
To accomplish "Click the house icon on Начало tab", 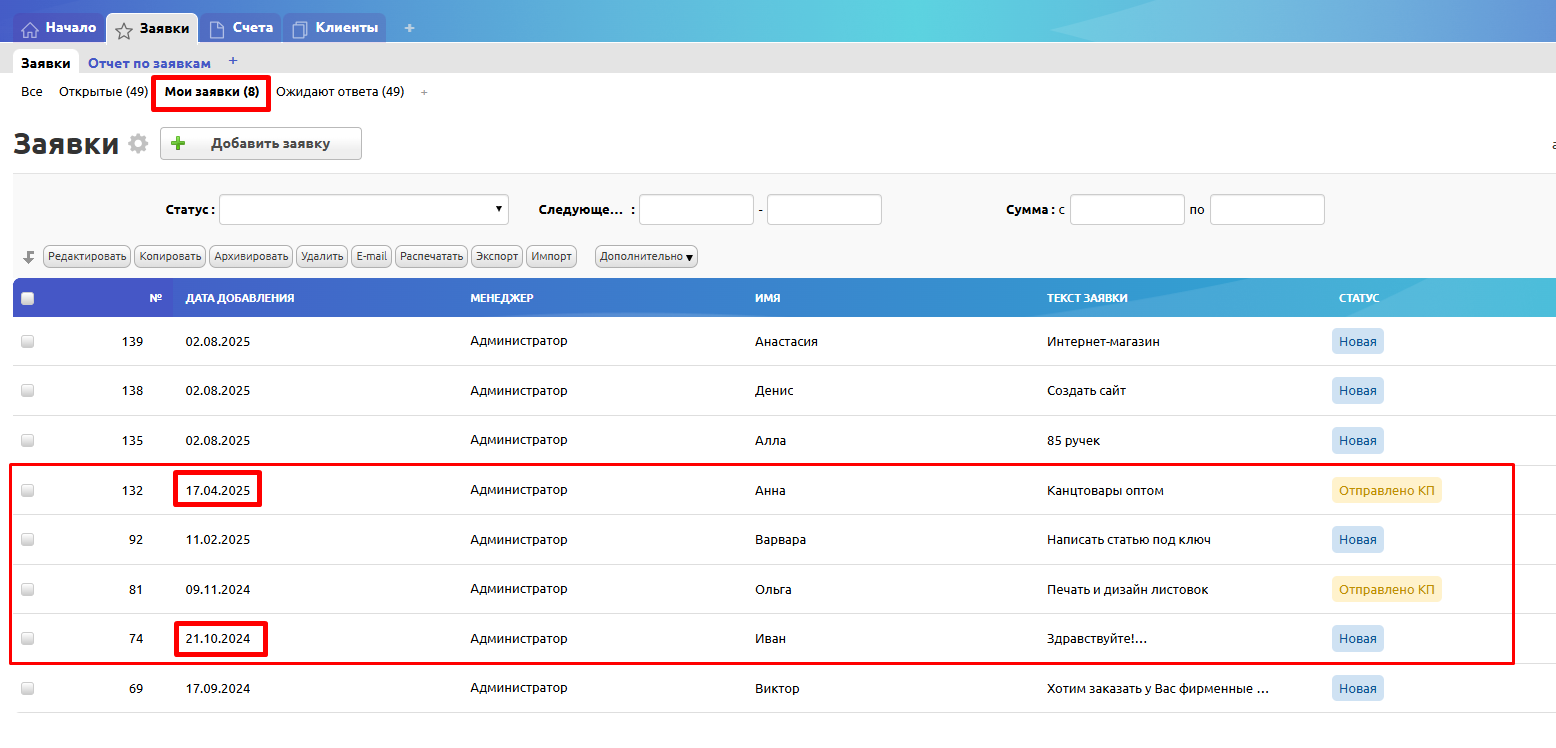I will (x=30, y=29).
